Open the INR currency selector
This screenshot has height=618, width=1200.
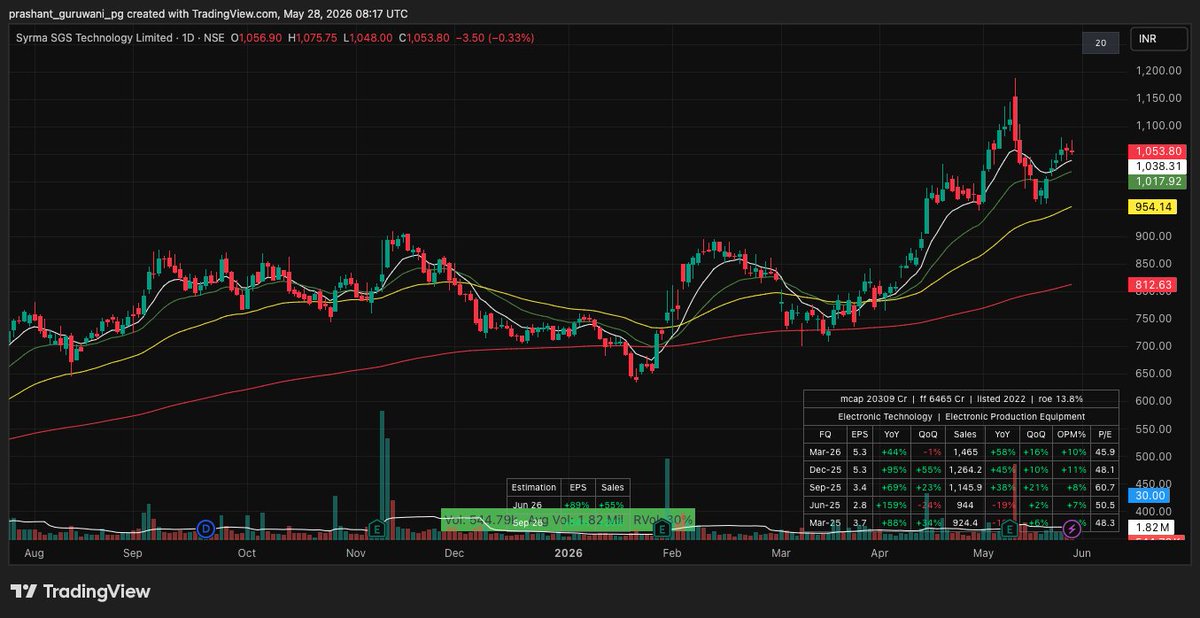tap(1159, 41)
